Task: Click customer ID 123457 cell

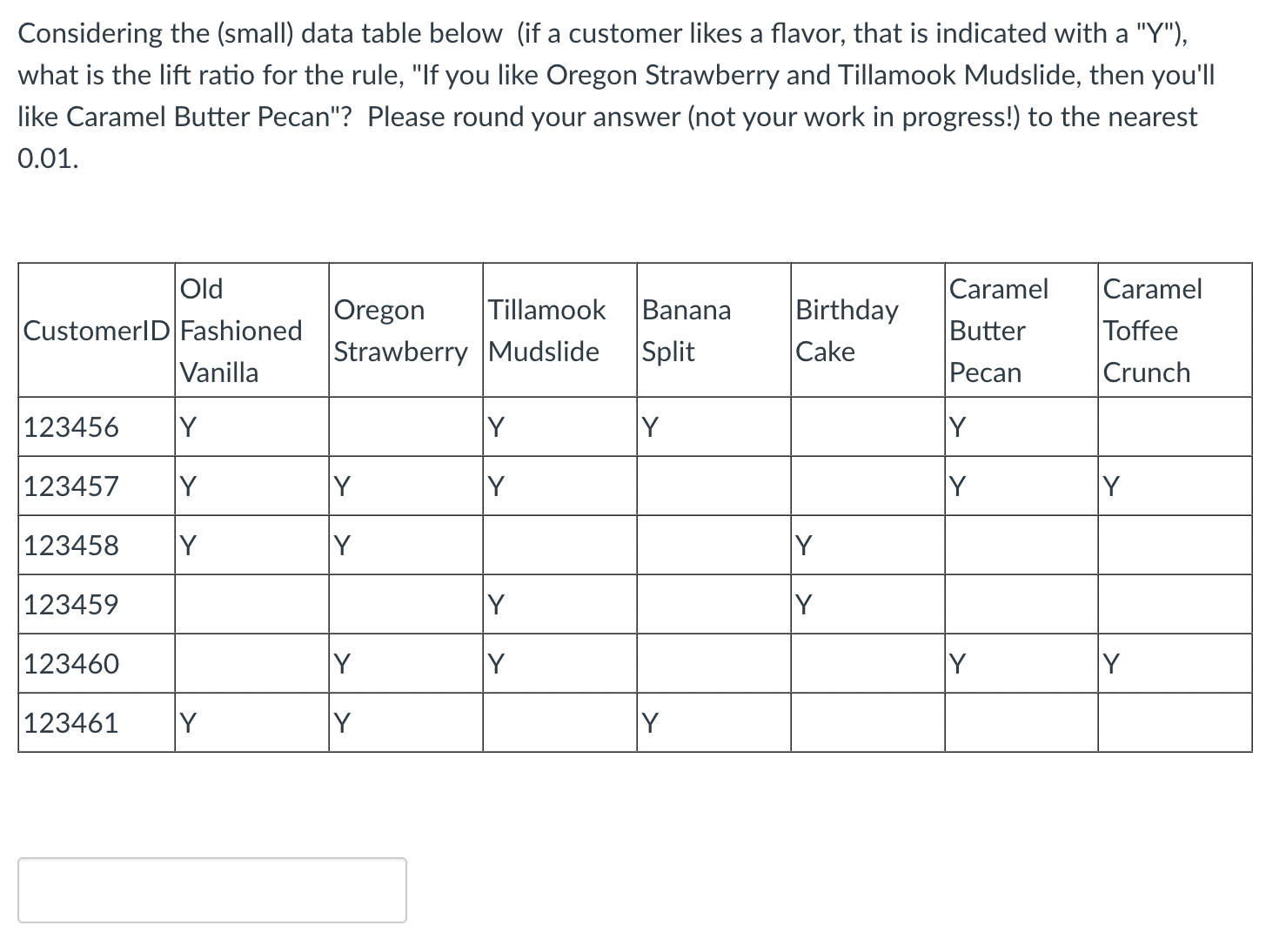Action: point(71,486)
